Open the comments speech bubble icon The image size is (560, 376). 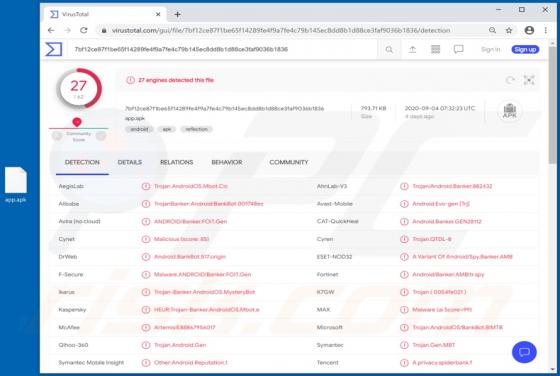459,49
